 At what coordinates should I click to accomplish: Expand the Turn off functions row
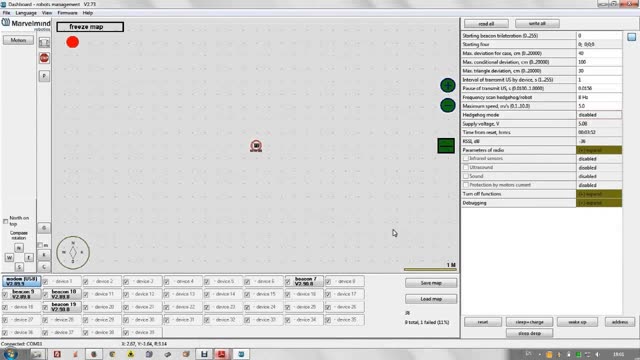[599, 194]
